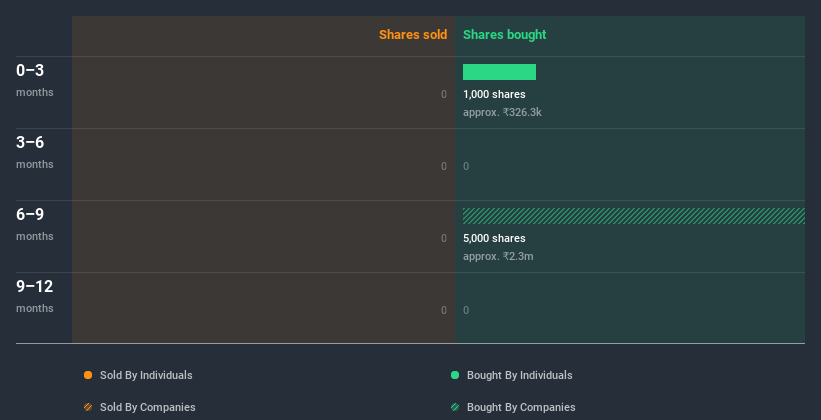
Task: Toggle the "Bought By Individuals" legend label
Action: (x=519, y=375)
